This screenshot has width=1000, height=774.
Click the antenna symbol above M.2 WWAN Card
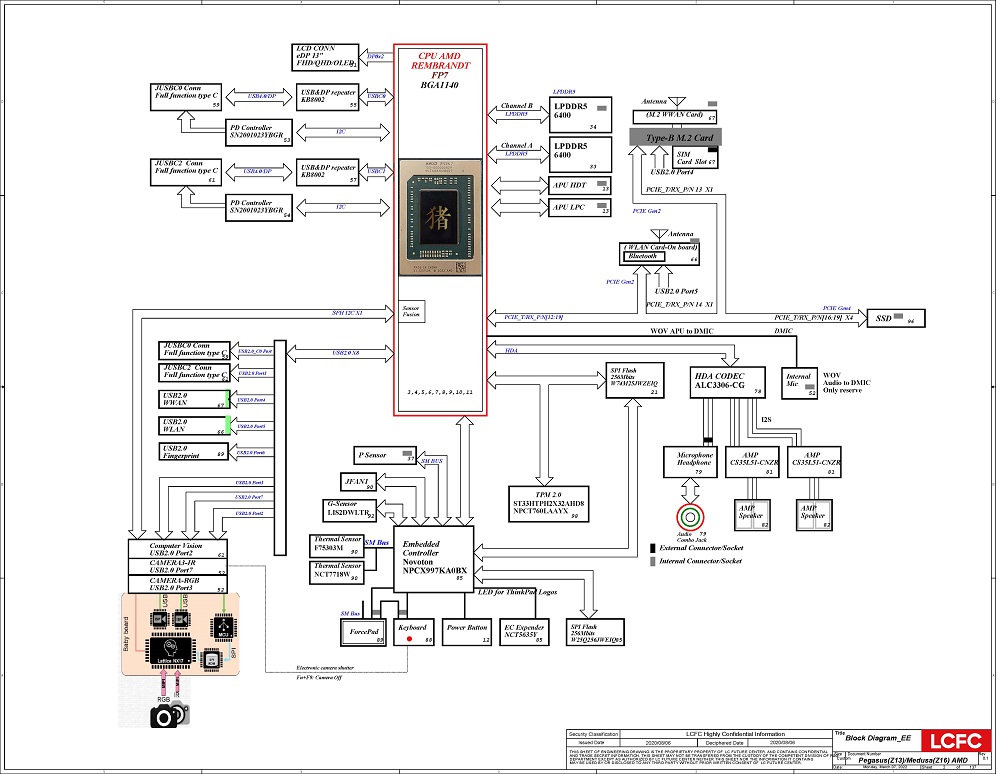point(676,103)
